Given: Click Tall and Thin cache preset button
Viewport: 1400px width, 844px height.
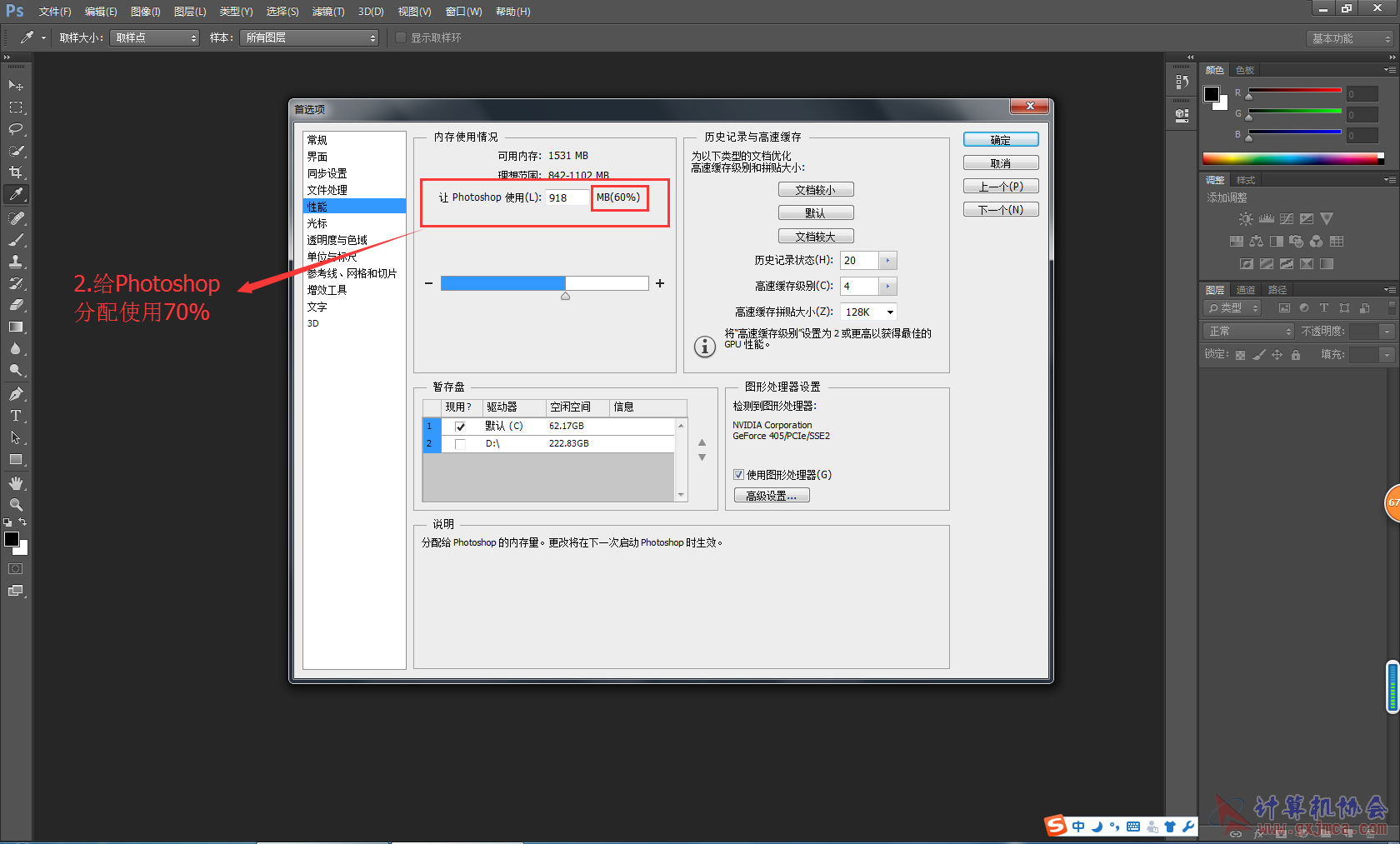Looking at the screenshot, I should (x=816, y=190).
